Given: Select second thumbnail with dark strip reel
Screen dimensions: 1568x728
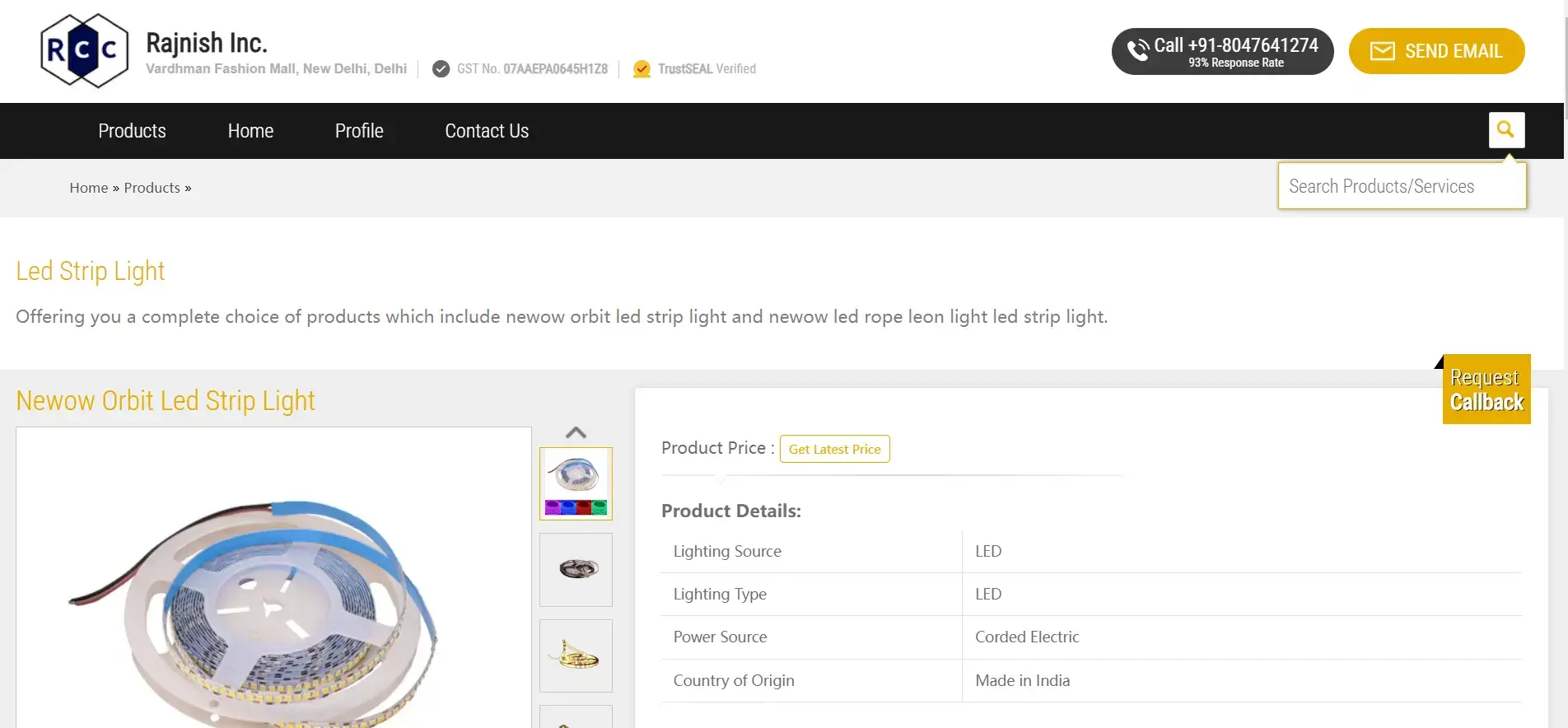Looking at the screenshot, I should click(576, 570).
